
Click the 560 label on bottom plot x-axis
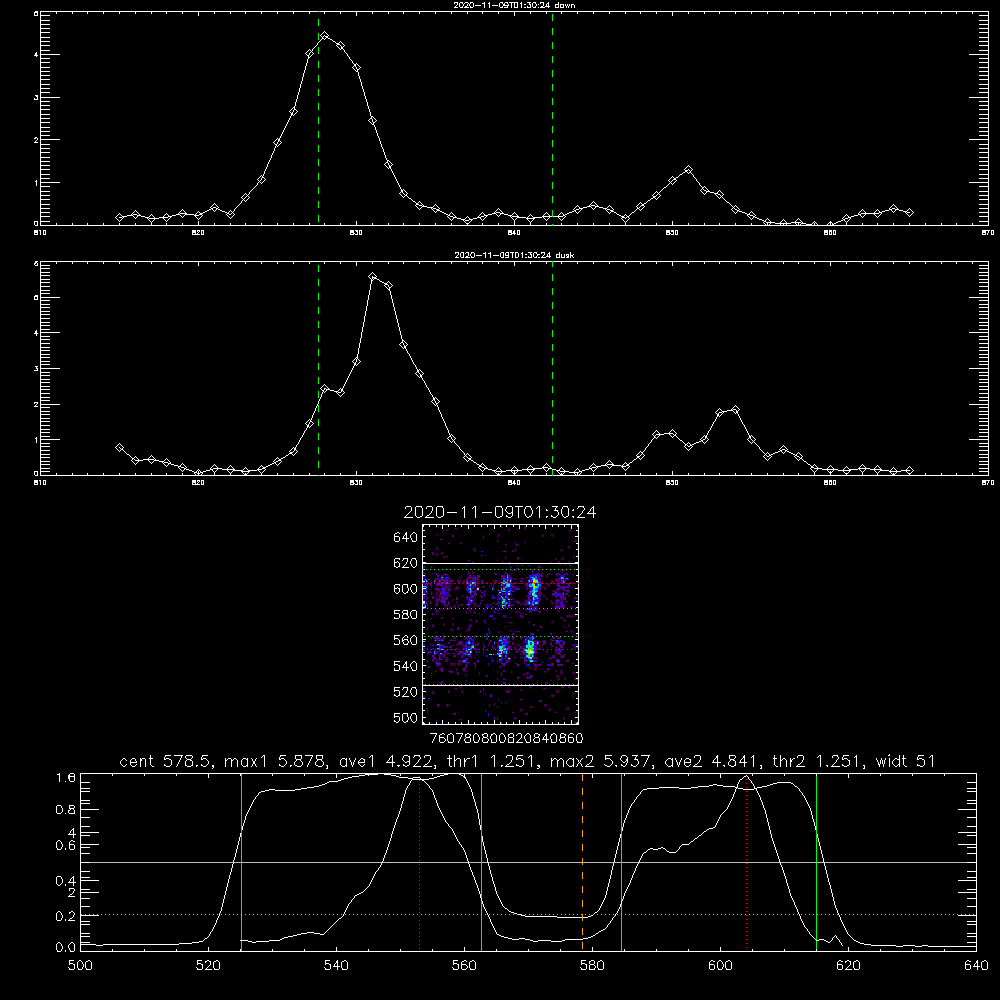pyautogui.click(x=464, y=966)
